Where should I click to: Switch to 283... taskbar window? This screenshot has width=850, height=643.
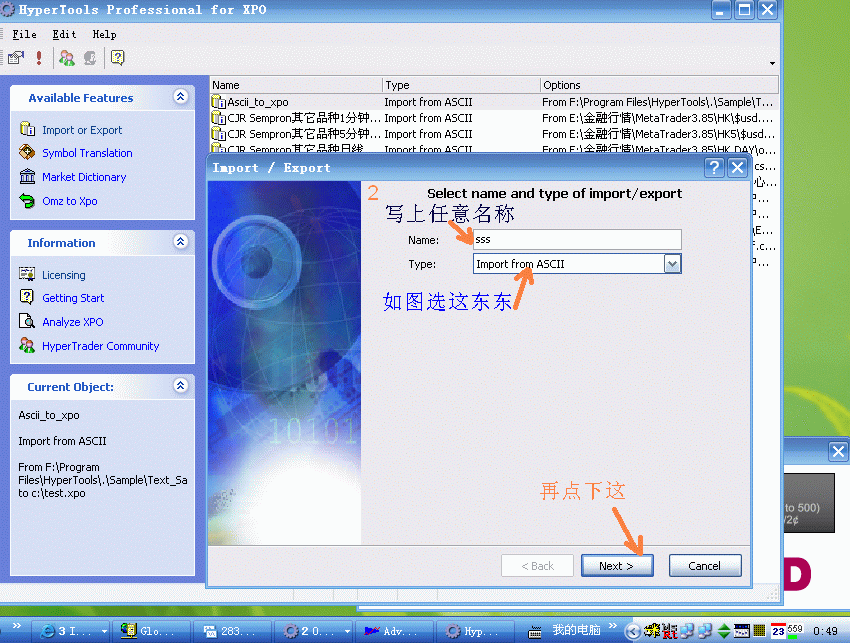[x=232, y=631]
